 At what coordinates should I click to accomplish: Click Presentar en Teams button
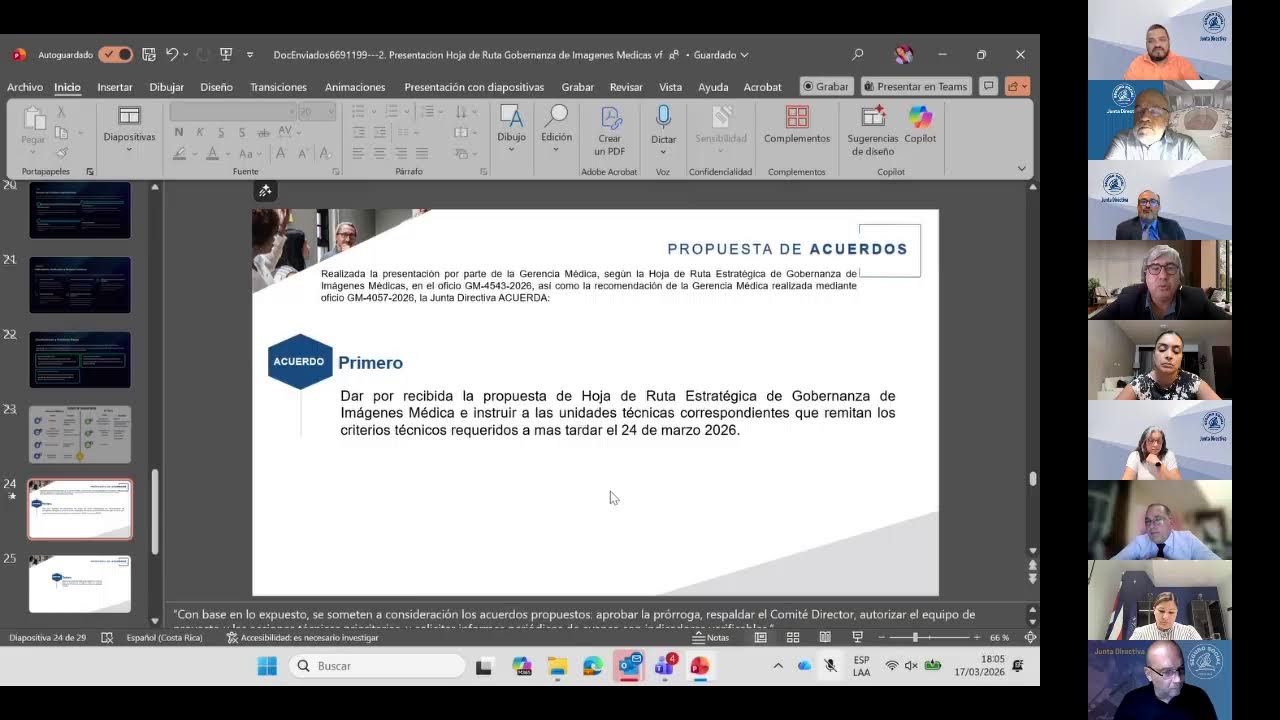[915, 87]
